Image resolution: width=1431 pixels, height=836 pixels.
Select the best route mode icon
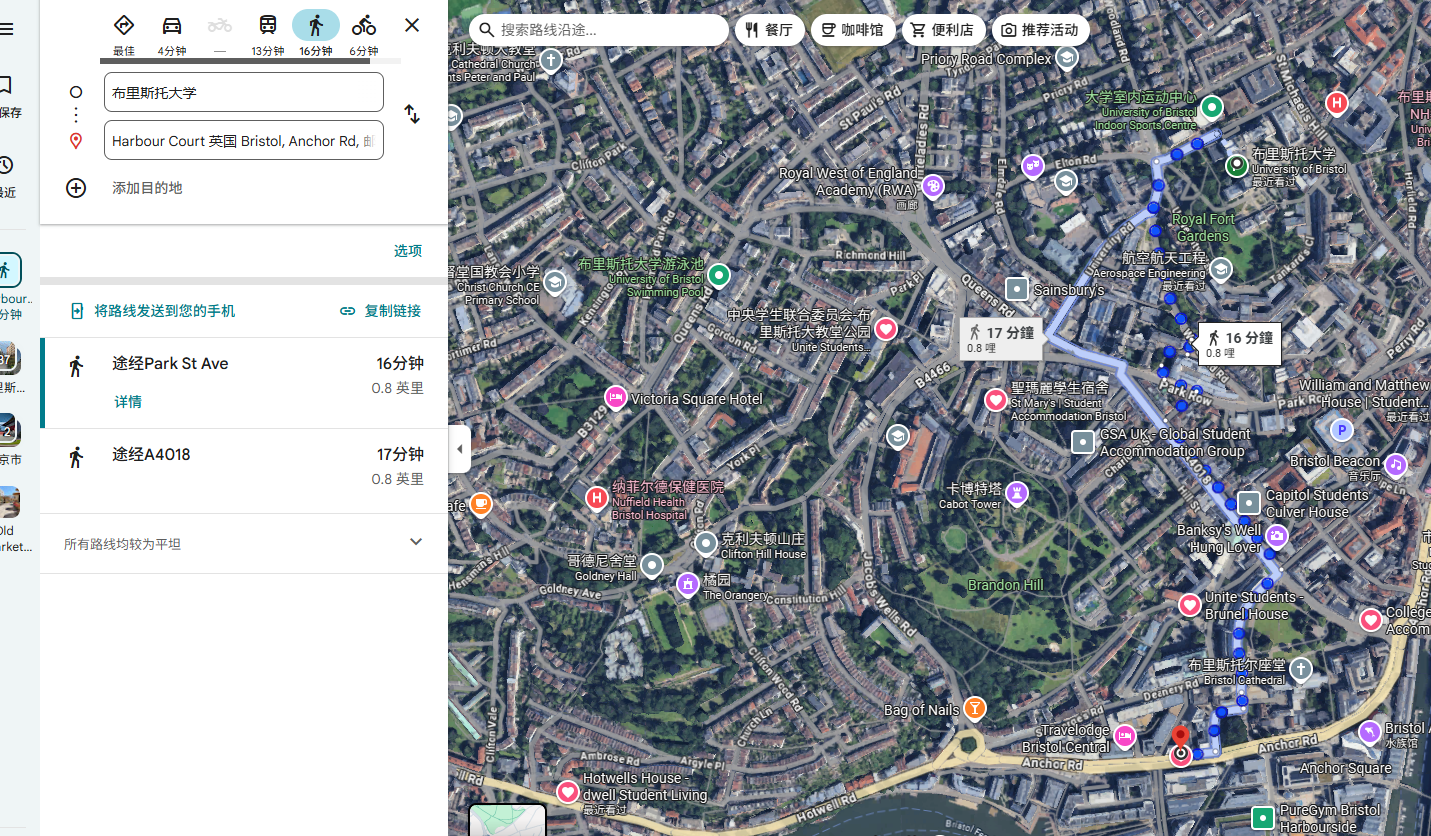(124, 27)
